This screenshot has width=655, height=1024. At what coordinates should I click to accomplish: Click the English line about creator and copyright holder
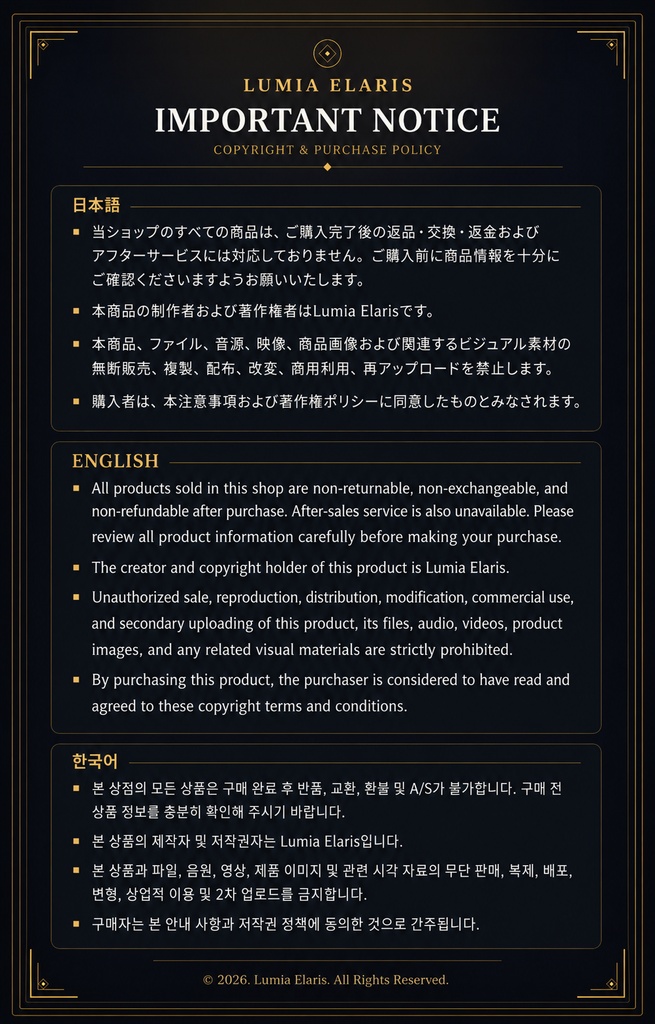(x=300, y=568)
